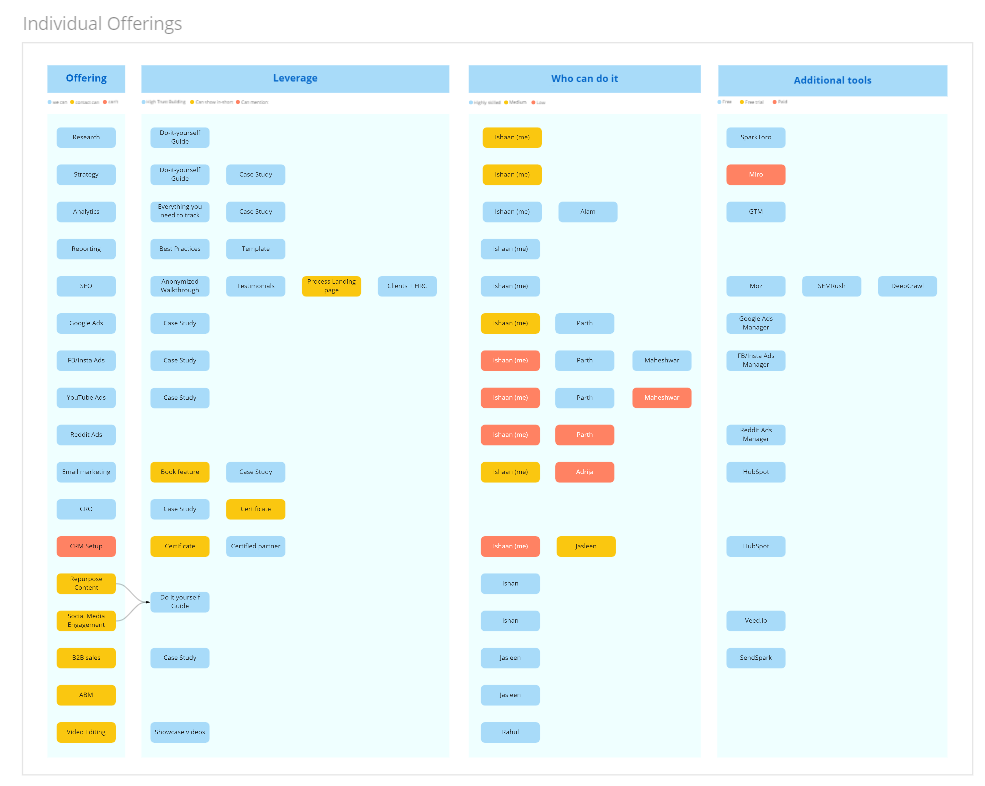Click the Showcase videos card

(180, 732)
